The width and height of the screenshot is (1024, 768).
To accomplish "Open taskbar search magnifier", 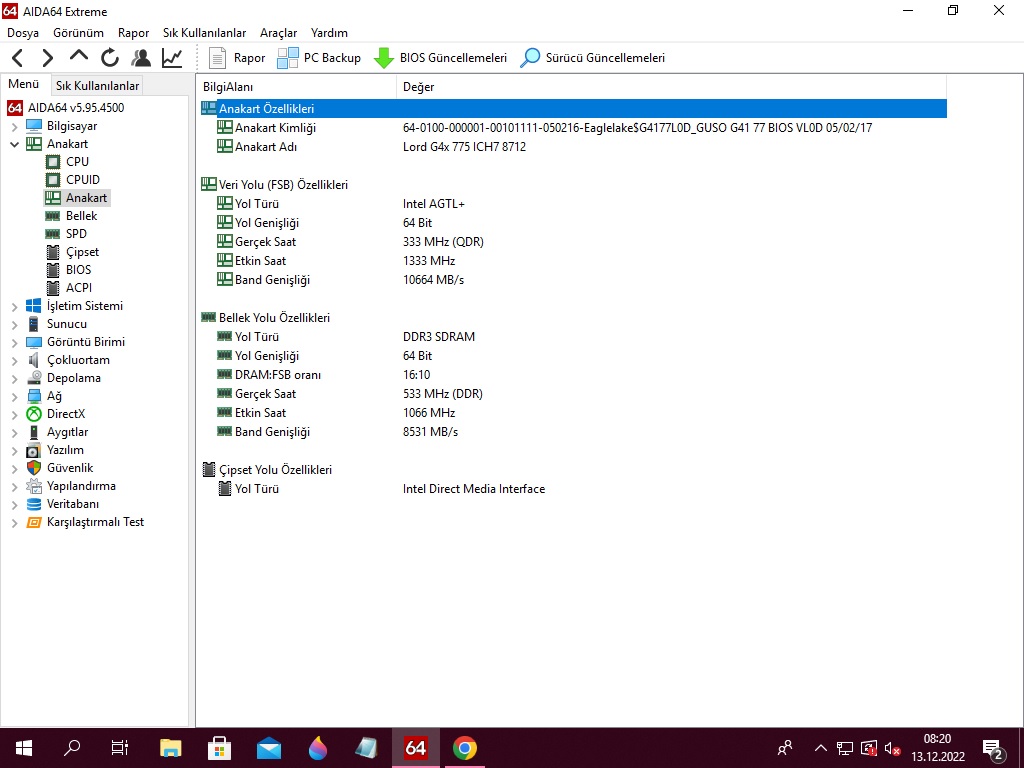I will pyautogui.click(x=72, y=748).
